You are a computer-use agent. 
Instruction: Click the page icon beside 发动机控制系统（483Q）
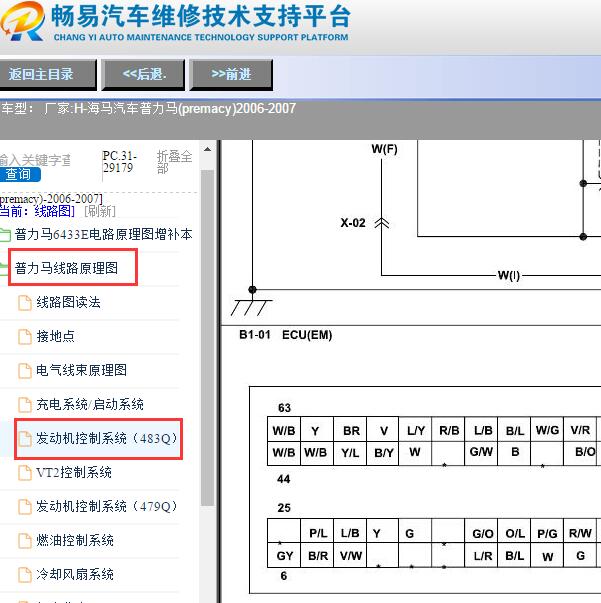click(25, 439)
